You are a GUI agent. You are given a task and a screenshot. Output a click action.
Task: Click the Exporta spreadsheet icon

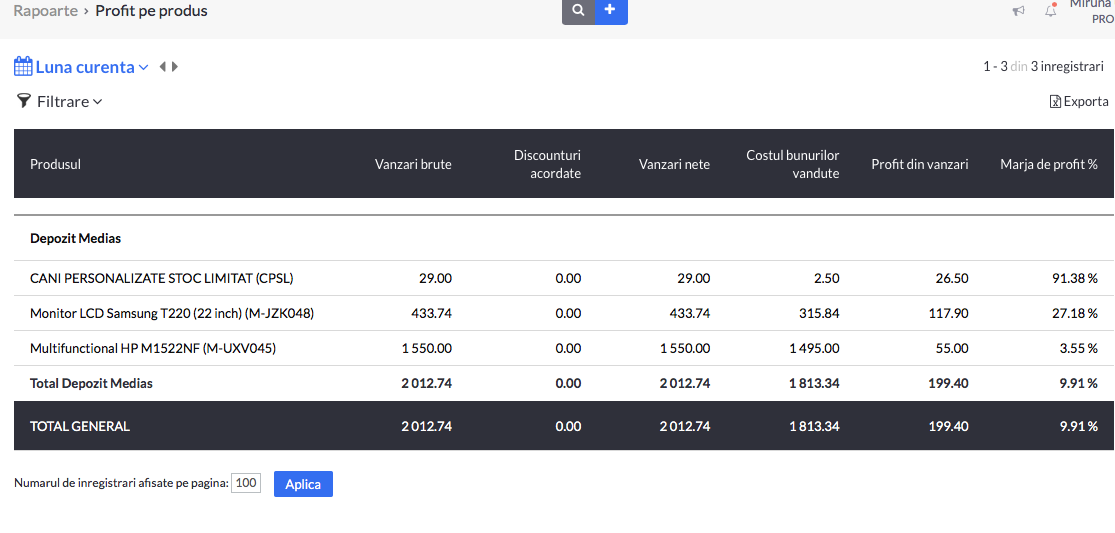[x=1055, y=102]
